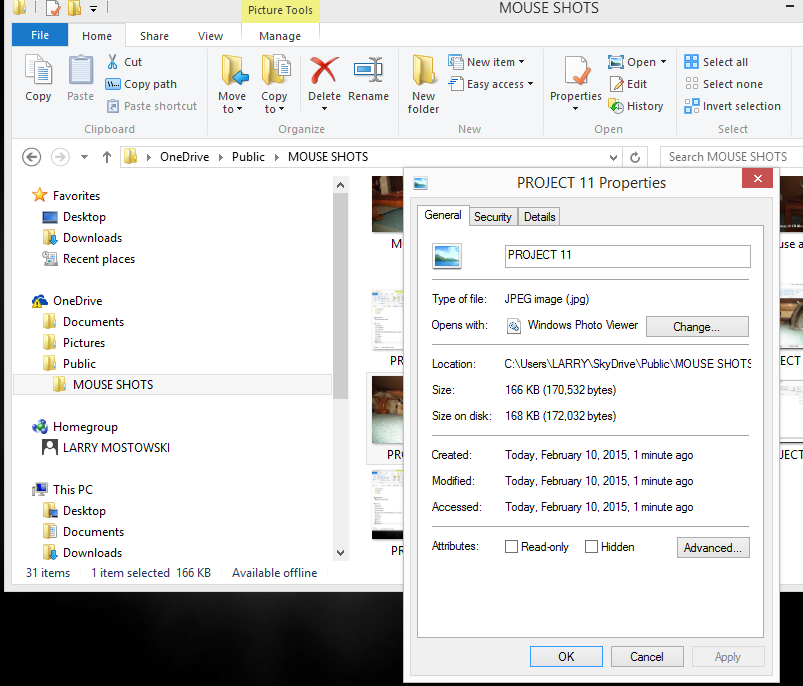Toggle the Read-only checkbox
Image resolution: width=803 pixels, height=686 pixels.
(x=511, y=547)
